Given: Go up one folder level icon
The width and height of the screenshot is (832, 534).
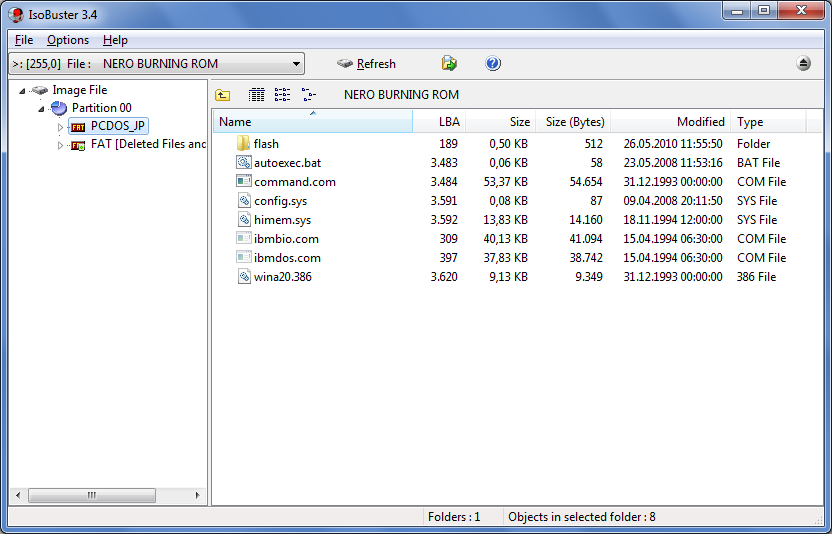Looking at the screenshot, I should [x=223, y=95].
